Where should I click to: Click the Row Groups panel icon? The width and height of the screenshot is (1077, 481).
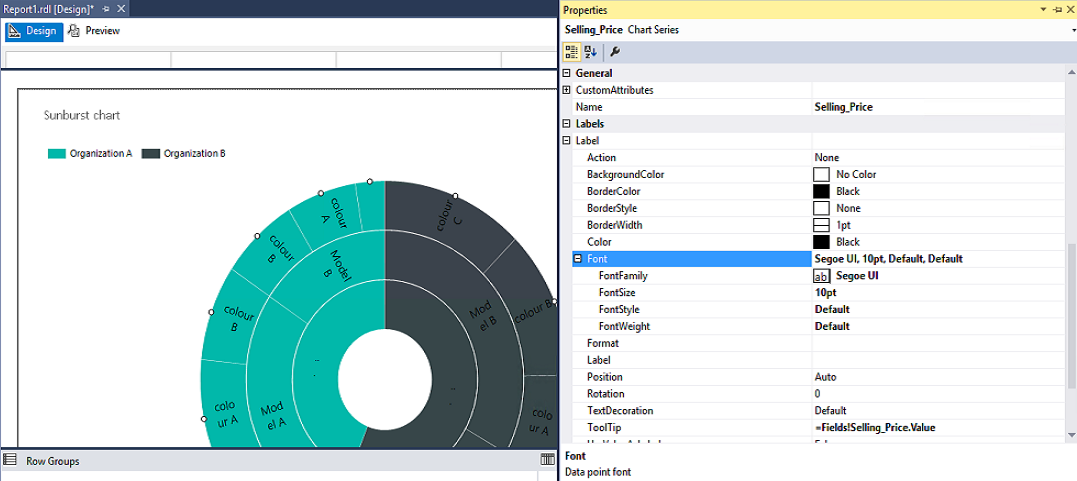tap(10, 461)
